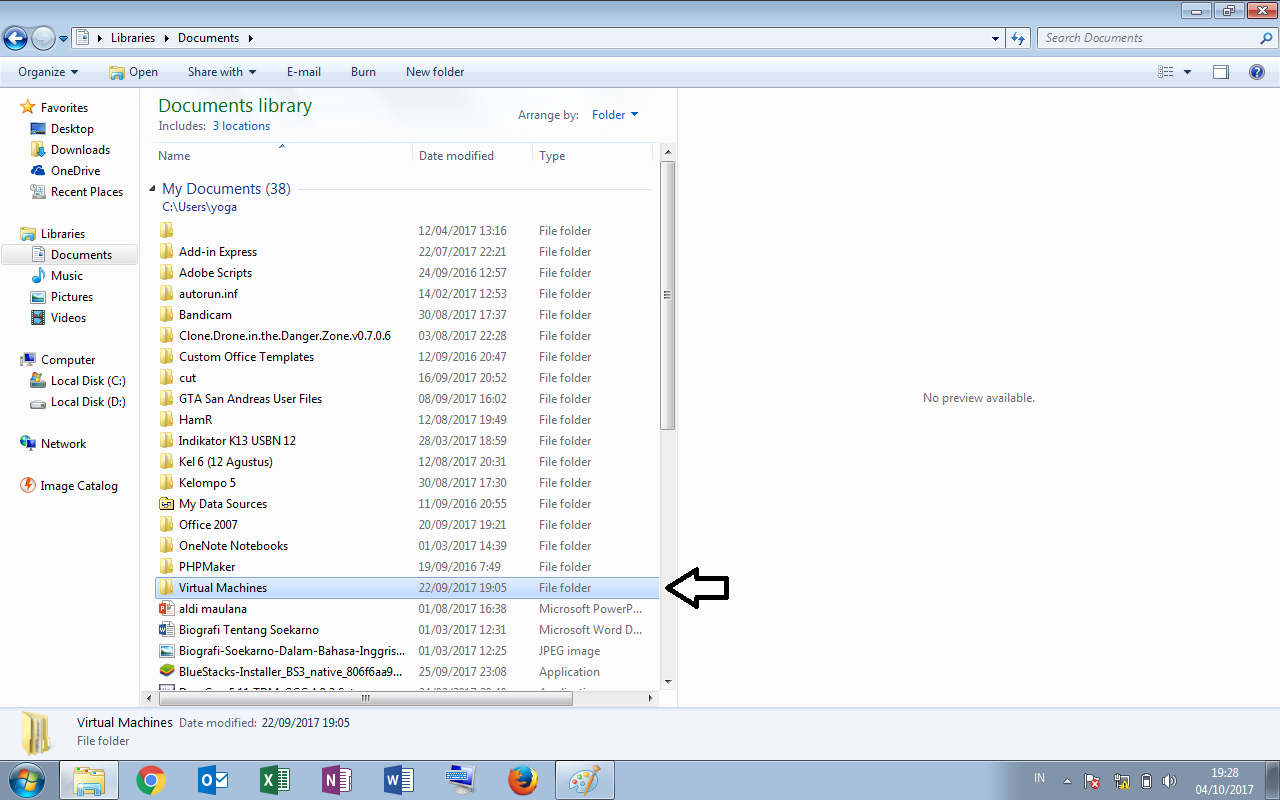Select the Virtual Machines folder
This screenshot has width=1280, height=800.
(222, 587)
